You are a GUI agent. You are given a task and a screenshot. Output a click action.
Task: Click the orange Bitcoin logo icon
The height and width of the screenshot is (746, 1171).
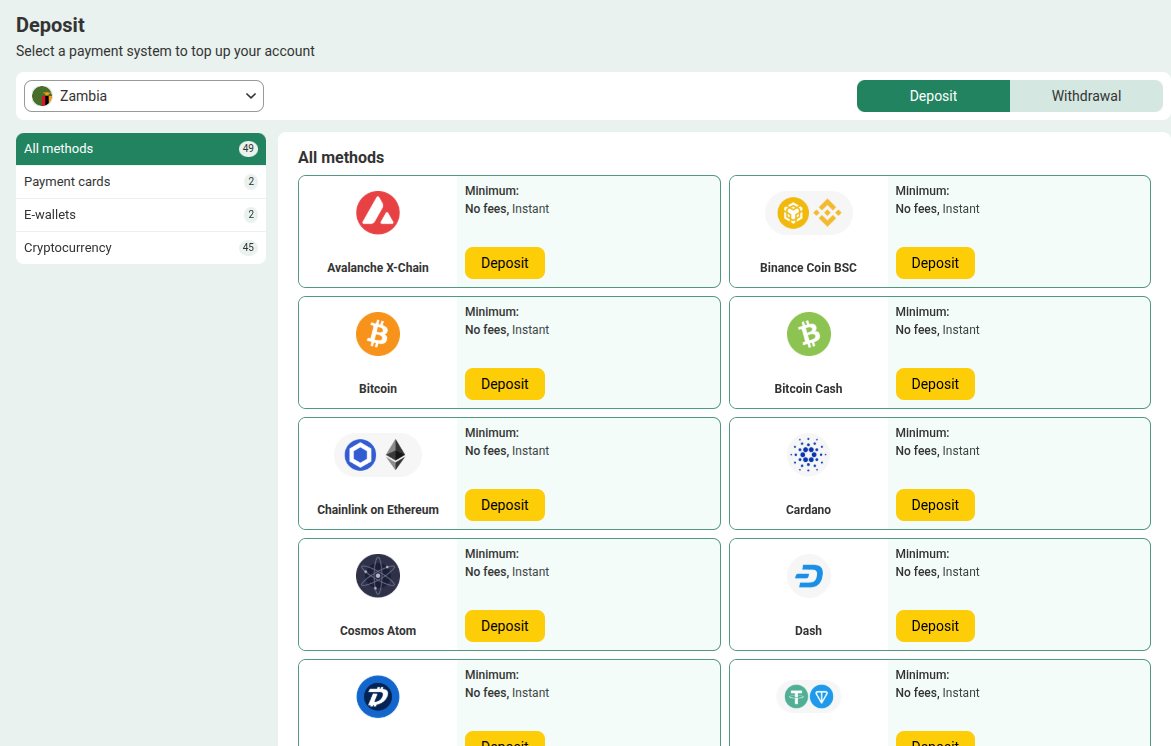pyautogui.click(x=378, y=334)
